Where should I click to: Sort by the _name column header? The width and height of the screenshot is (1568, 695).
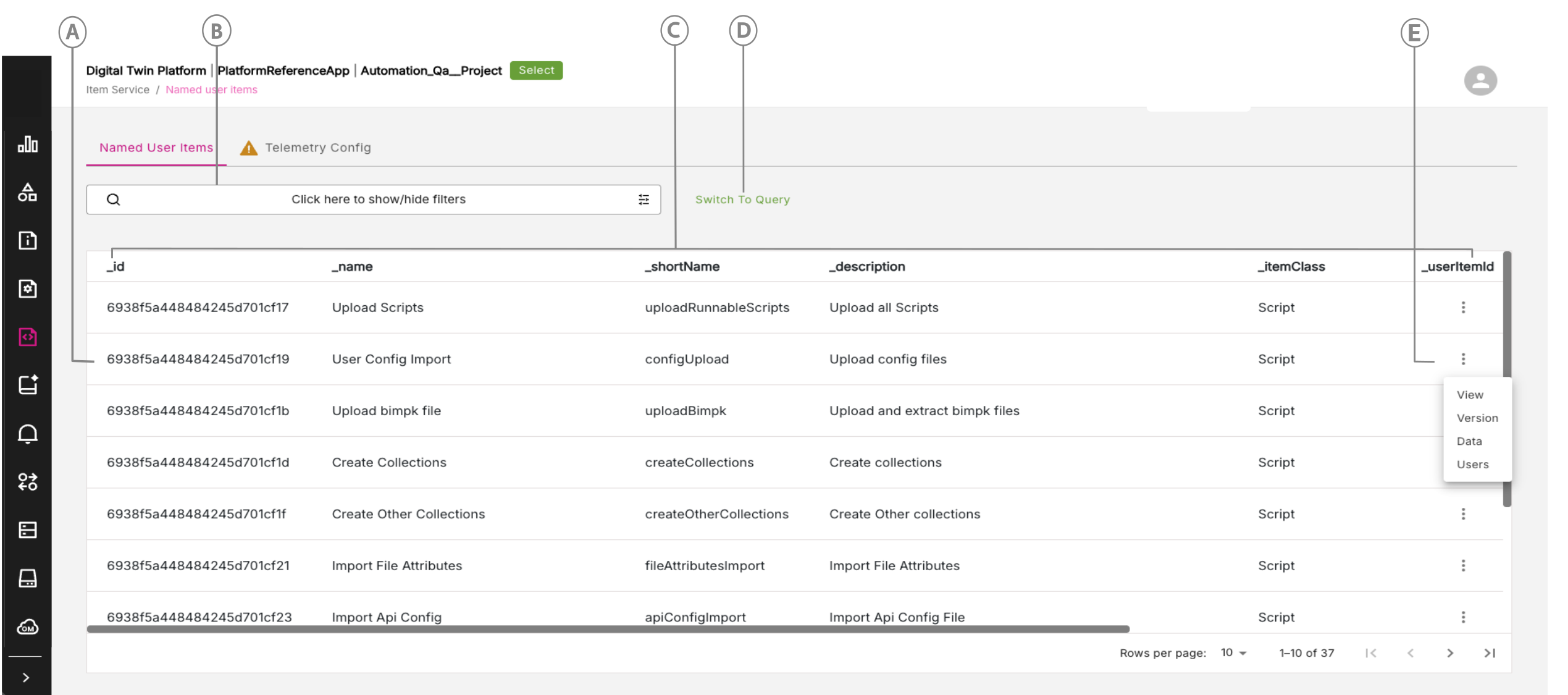352,266
